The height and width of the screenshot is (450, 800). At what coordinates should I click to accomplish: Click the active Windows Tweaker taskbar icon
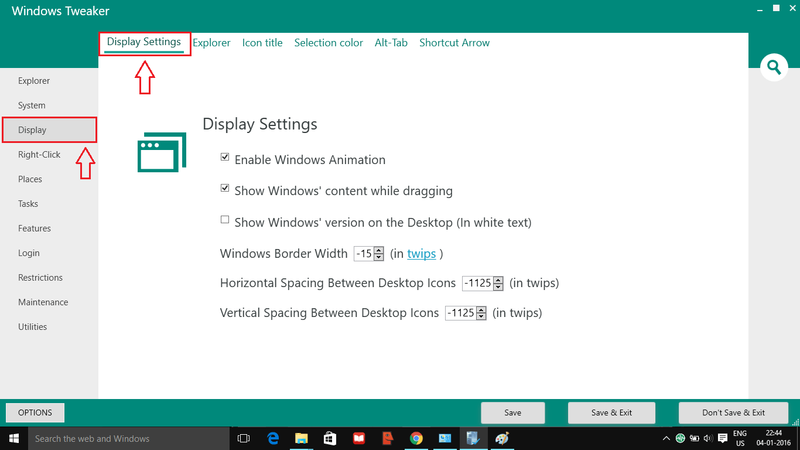click(x=473, y=438)
